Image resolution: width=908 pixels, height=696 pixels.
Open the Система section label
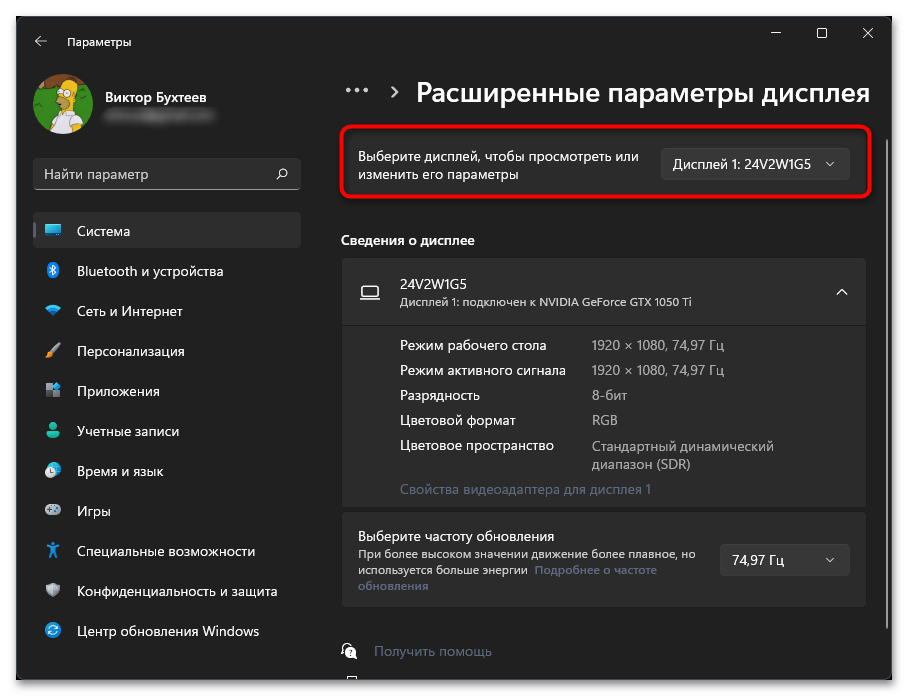(104, 231)
